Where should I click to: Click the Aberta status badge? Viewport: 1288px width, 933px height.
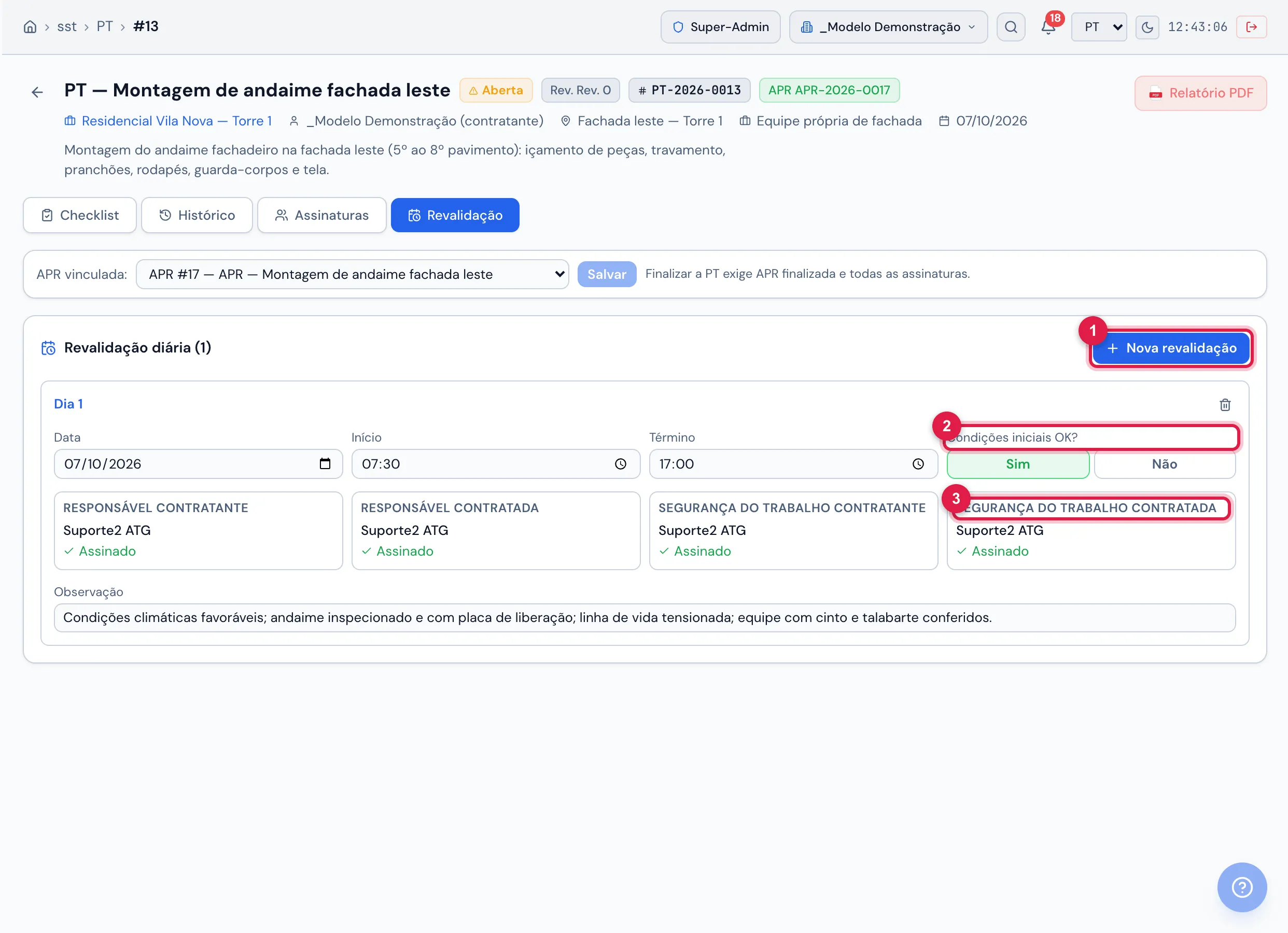(x=496, y=90)
